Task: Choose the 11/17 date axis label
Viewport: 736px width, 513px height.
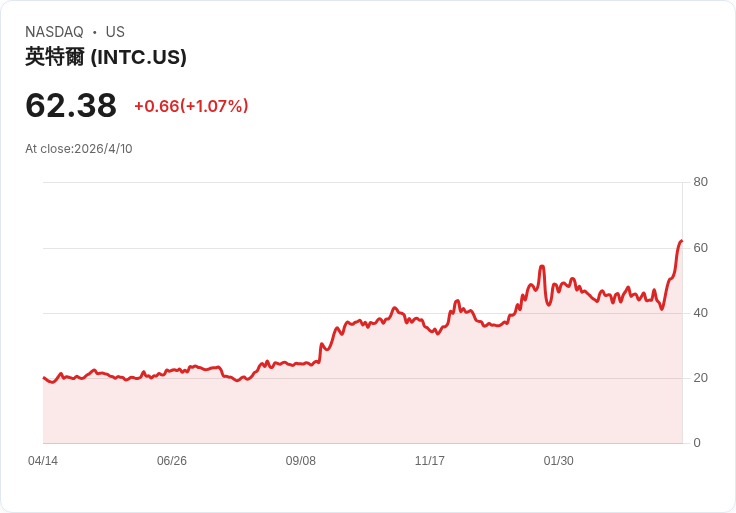Action: (430, 461)
